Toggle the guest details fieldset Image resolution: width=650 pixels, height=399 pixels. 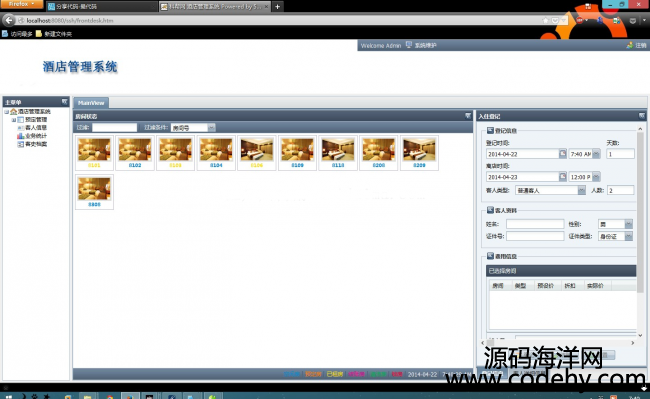[490, 210]
